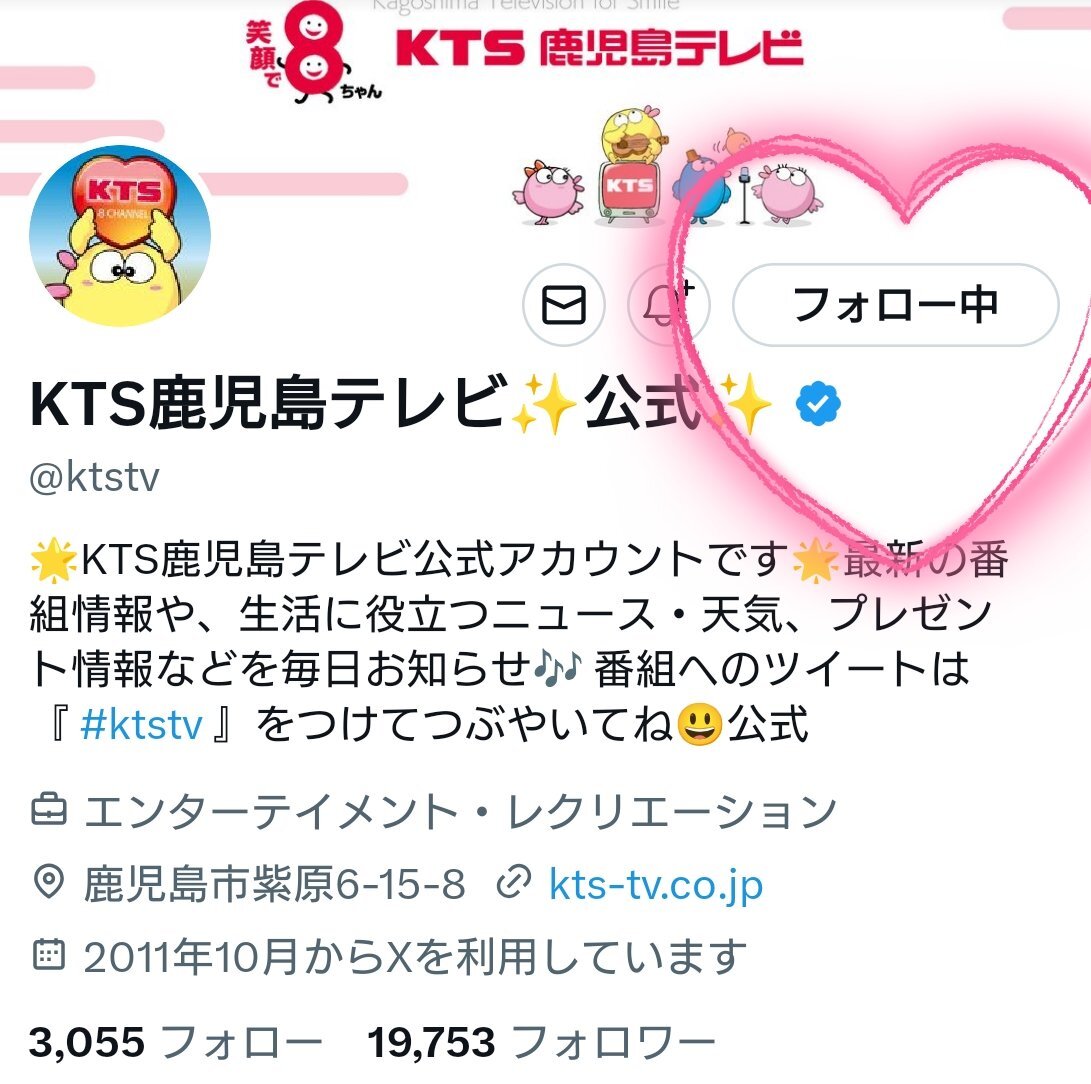Select the KTS鹿児島テレビ公式 display name

coord(401,403)
